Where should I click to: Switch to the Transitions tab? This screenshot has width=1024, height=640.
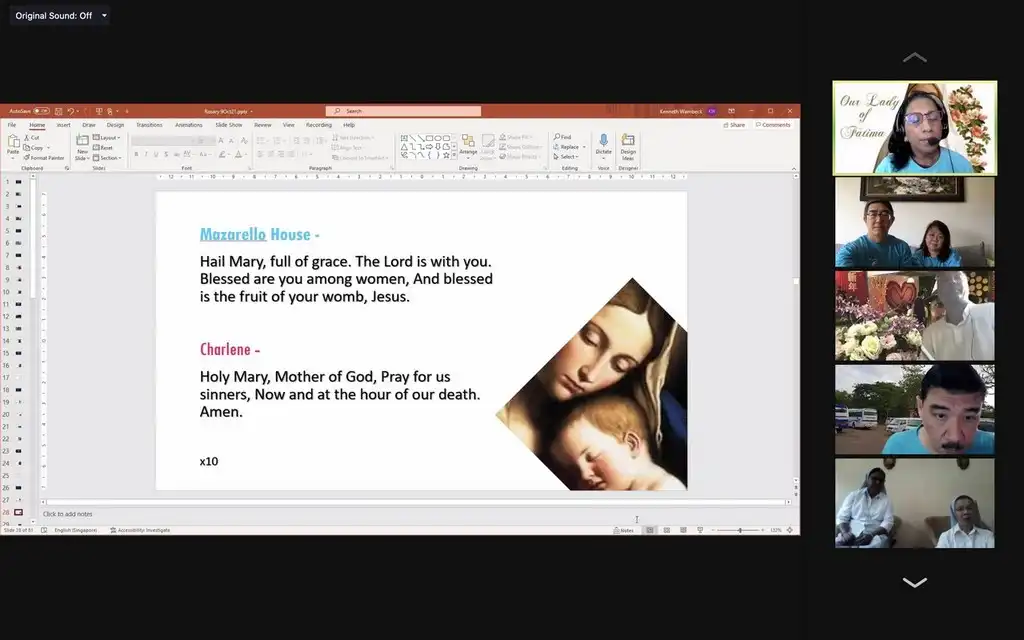[149, 125]
